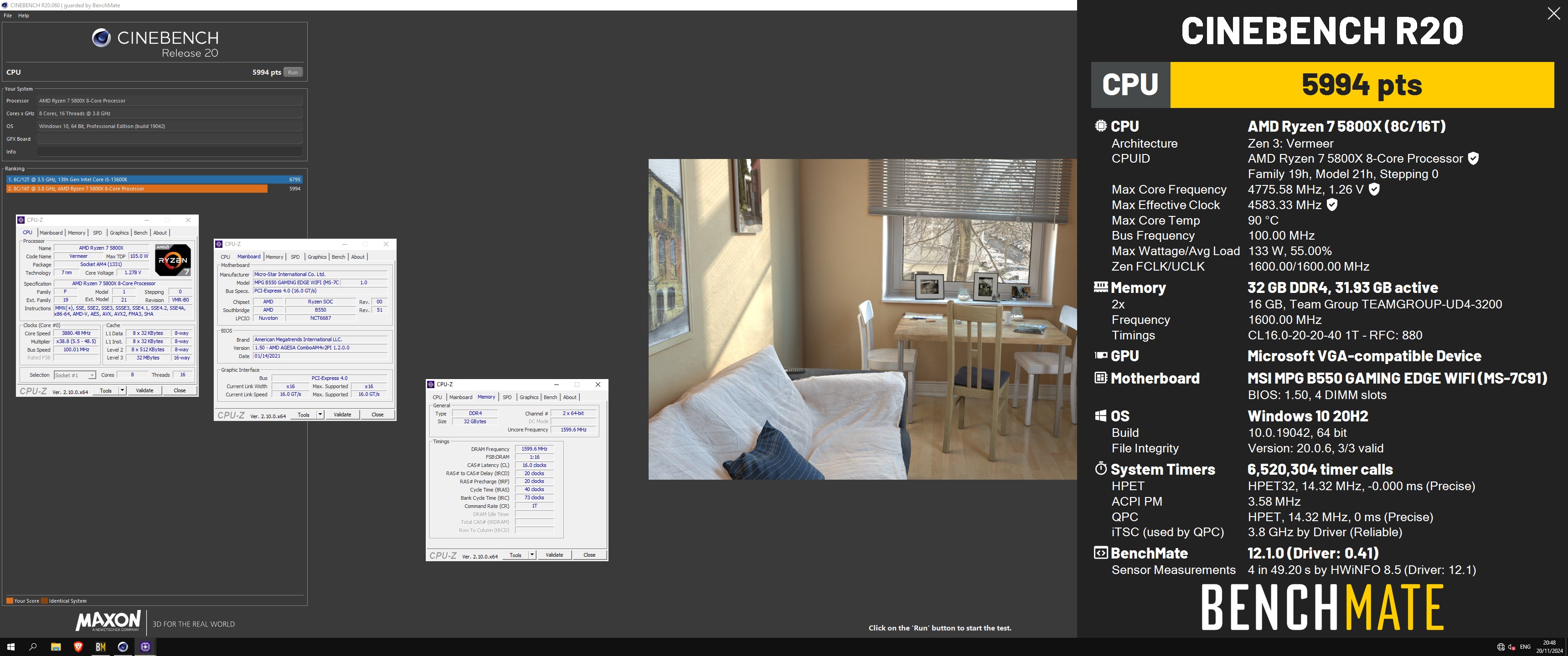
Task: Open Socket #1 selection dropdown
Action: [x=75, y=375]
